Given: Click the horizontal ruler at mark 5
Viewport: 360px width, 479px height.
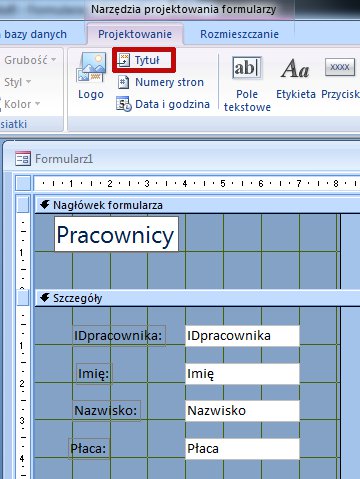Looking at the screenshot, I should (223, 183).
